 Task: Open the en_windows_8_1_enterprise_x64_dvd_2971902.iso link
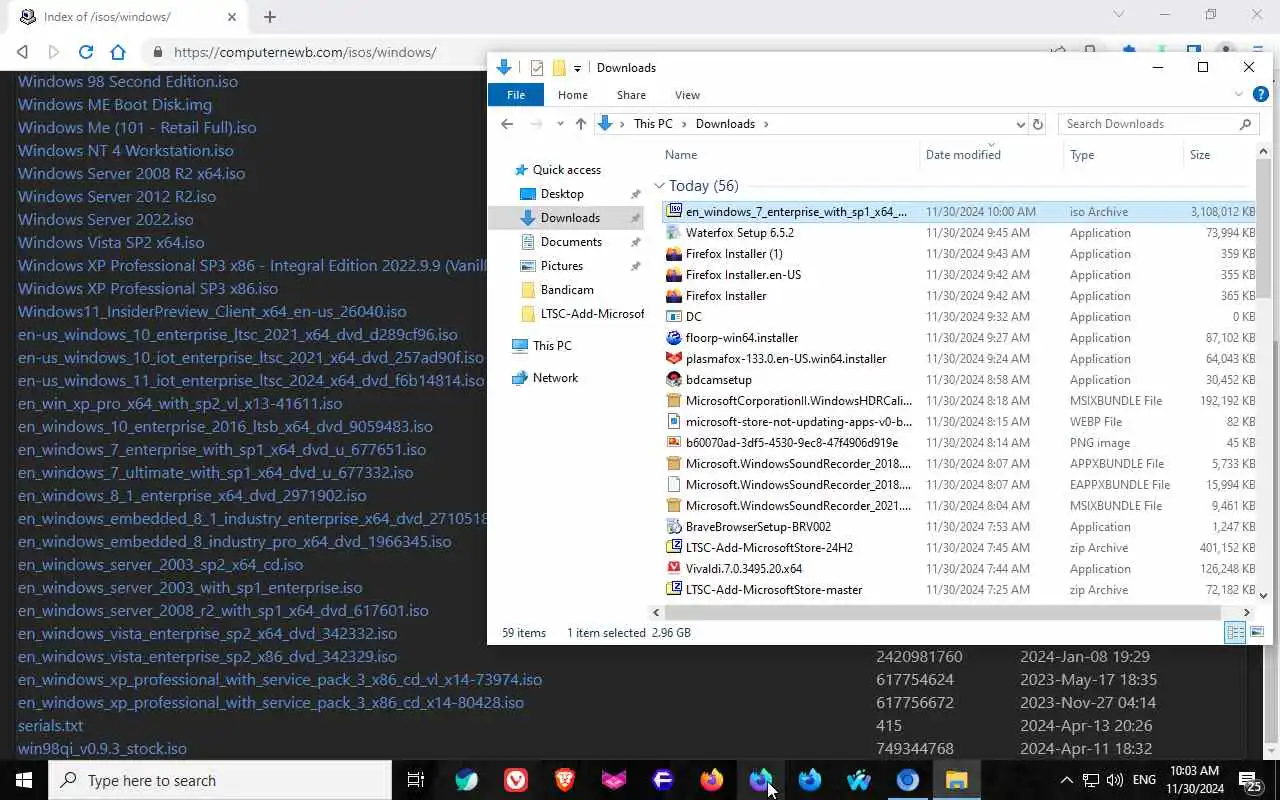[192, 495]
